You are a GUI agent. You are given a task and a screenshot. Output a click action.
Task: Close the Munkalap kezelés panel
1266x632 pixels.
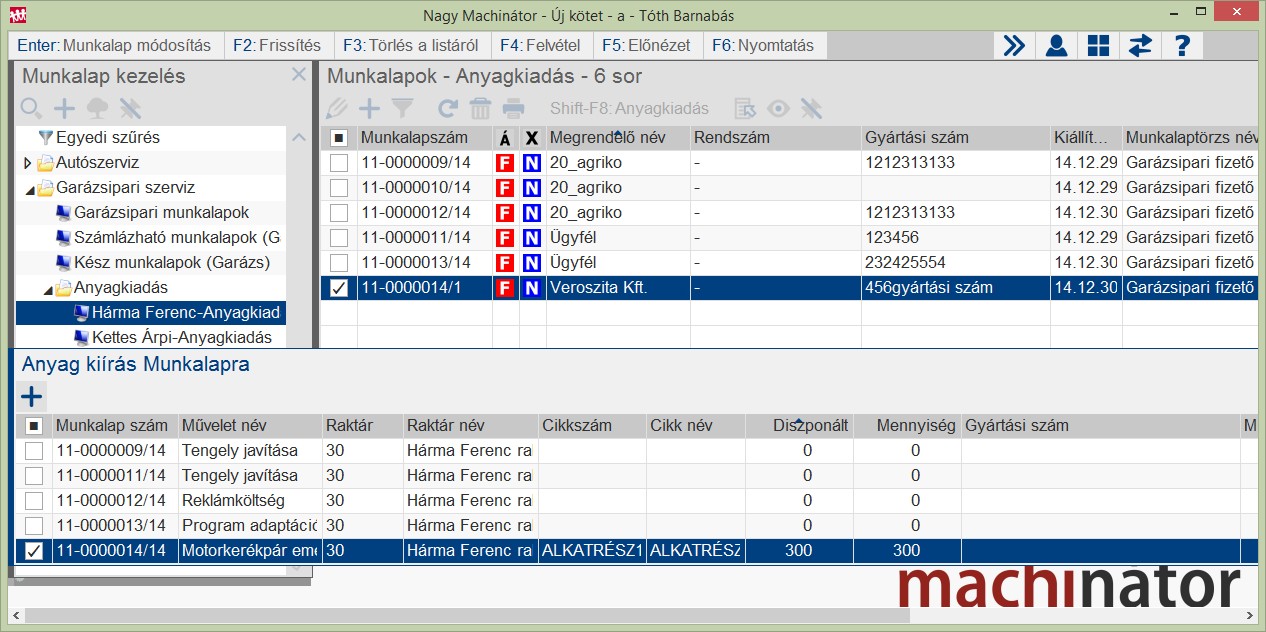(298, 75)
